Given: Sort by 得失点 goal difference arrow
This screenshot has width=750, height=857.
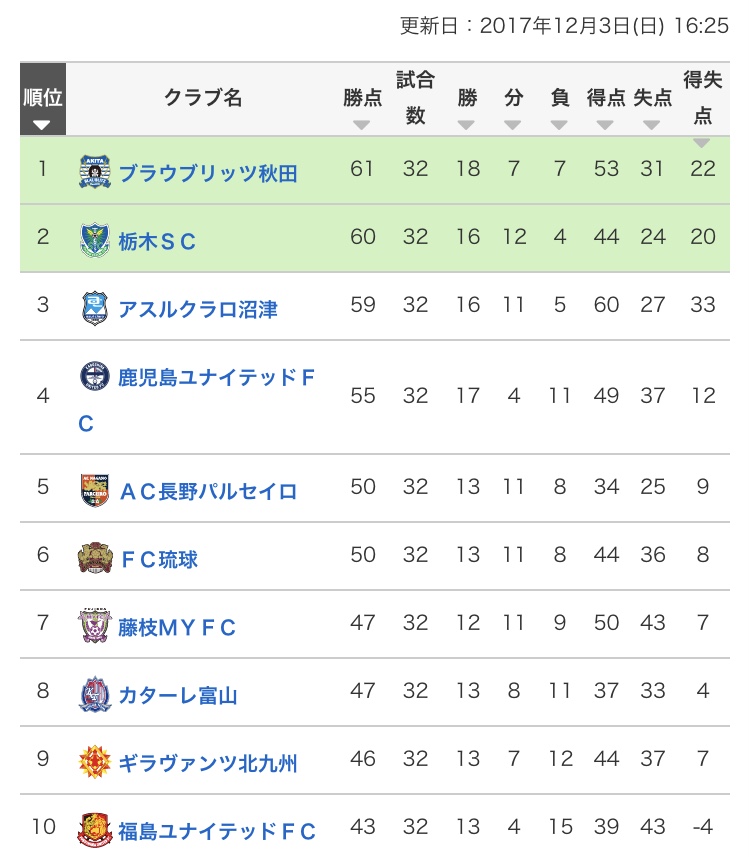Looking at the screenshot, I should point(703,143).
